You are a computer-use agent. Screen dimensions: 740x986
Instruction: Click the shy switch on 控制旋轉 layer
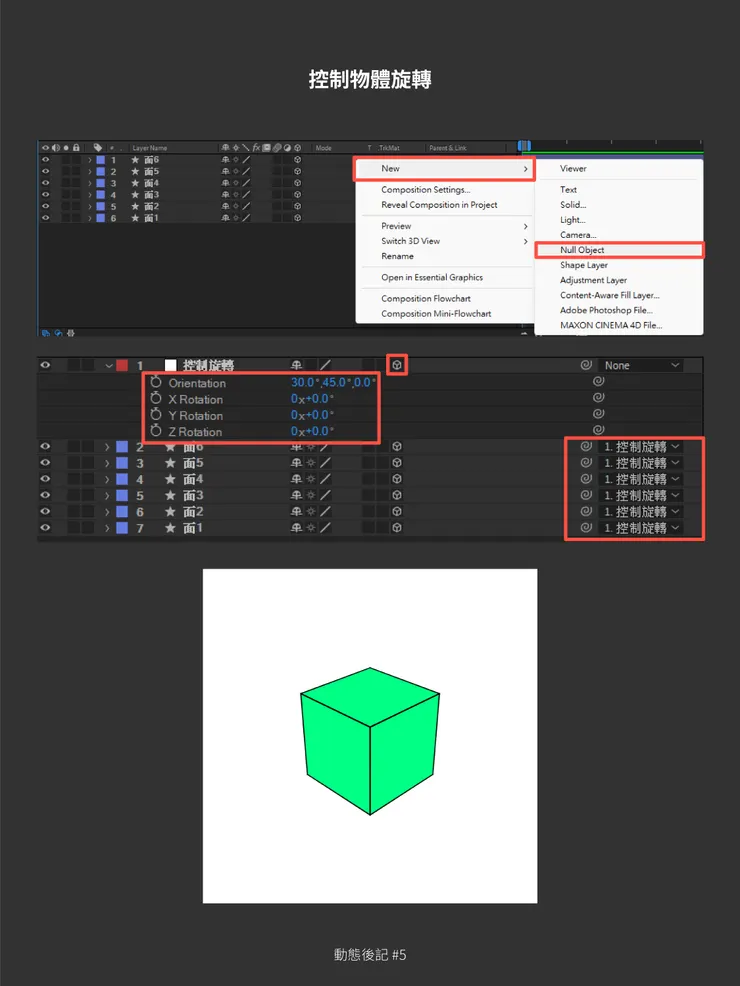pyautogui.click(x=296, y=365)
